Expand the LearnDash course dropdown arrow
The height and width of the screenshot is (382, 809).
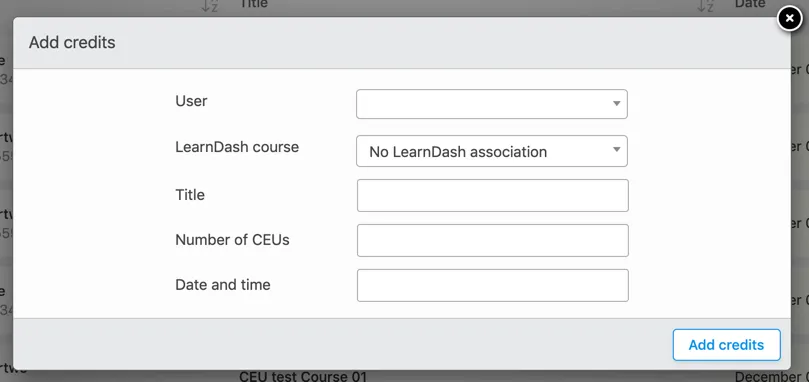[x=616, y=150]
